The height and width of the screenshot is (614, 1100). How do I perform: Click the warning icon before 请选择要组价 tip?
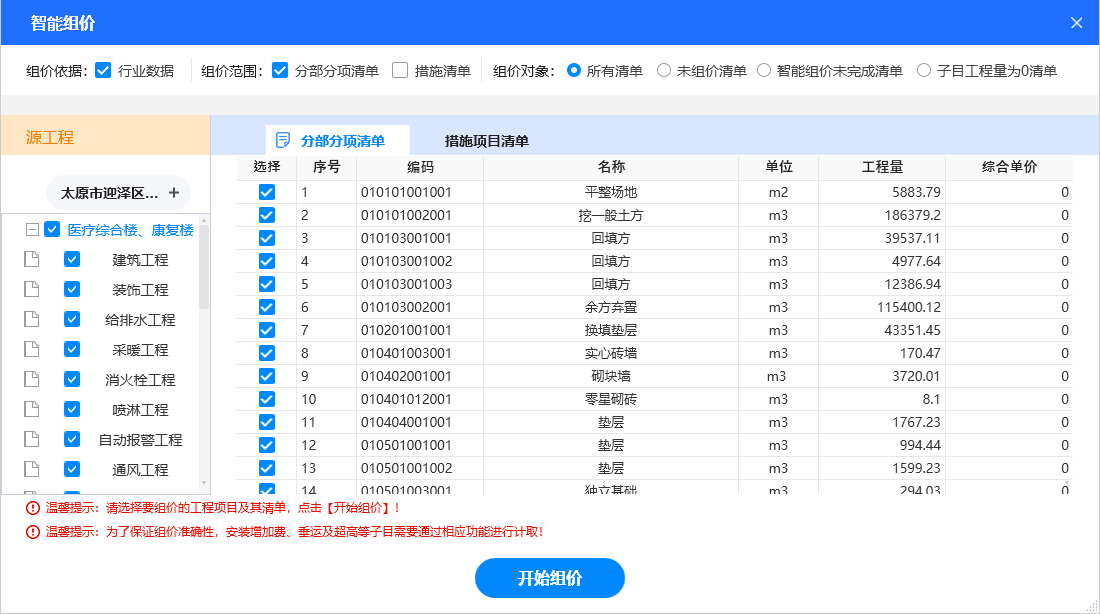point(34,508)
